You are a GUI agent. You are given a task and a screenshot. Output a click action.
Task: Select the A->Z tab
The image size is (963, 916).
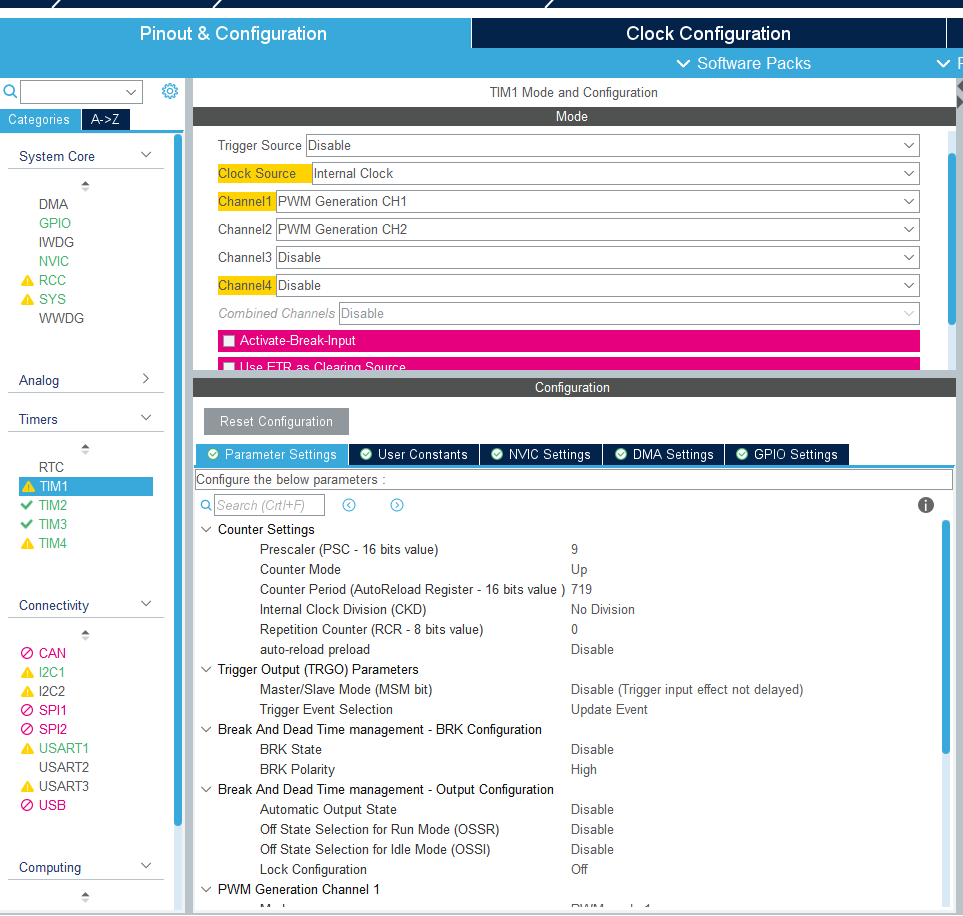[105, 120]
